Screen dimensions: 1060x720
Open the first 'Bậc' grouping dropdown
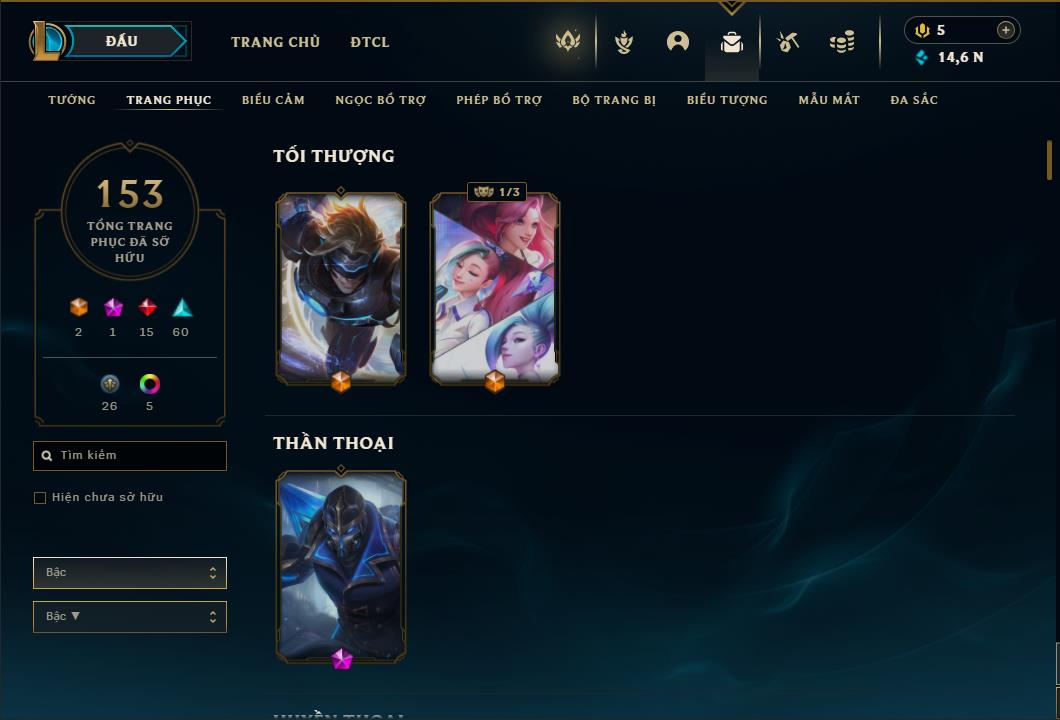(x=130, y=573)
